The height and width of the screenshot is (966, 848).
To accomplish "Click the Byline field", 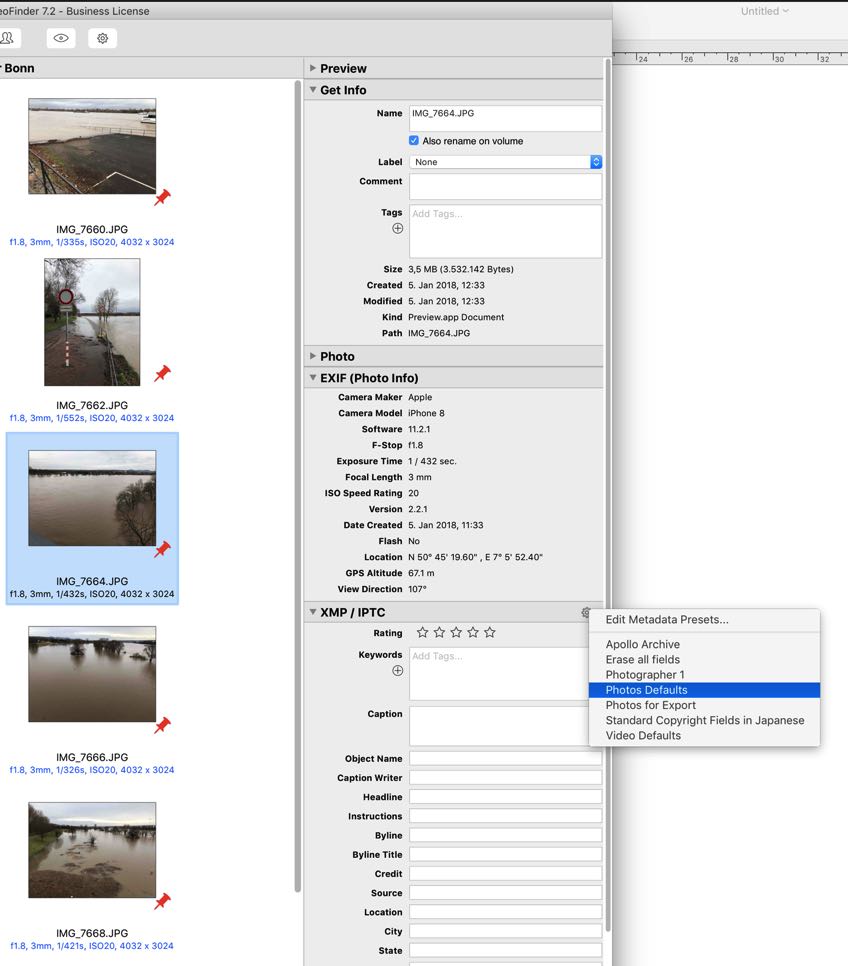I will click(x=505, y=835).
